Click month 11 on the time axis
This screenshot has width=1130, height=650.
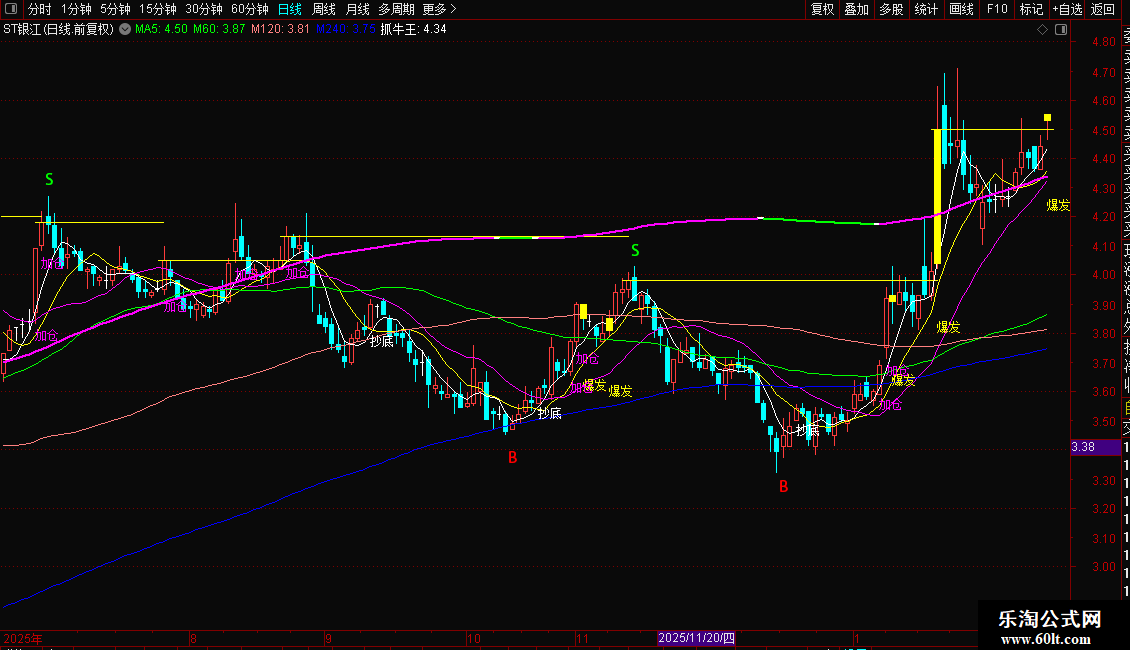tap(582, 638)
